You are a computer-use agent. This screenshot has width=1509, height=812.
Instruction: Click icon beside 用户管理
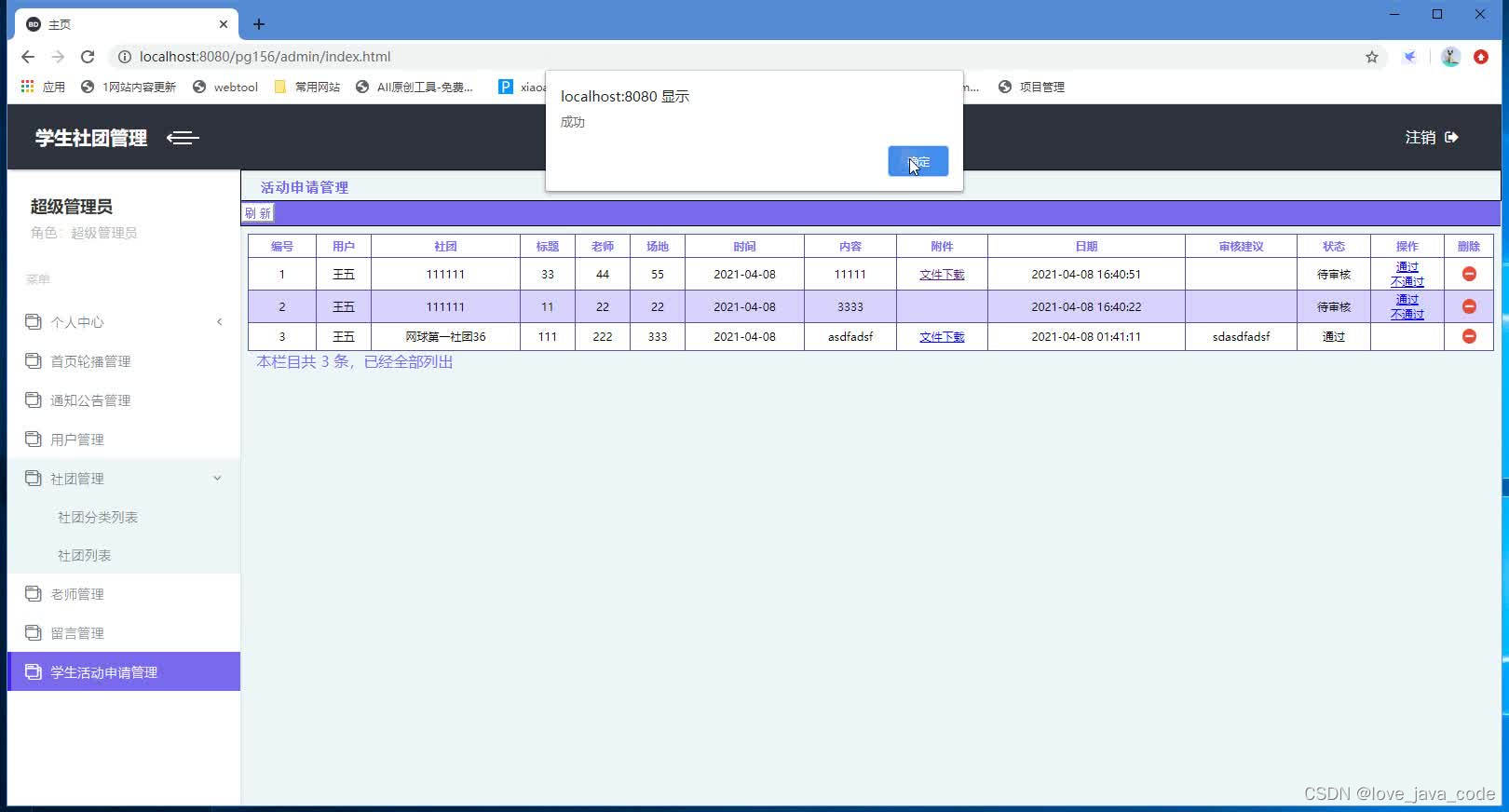(x=34, y=439)
